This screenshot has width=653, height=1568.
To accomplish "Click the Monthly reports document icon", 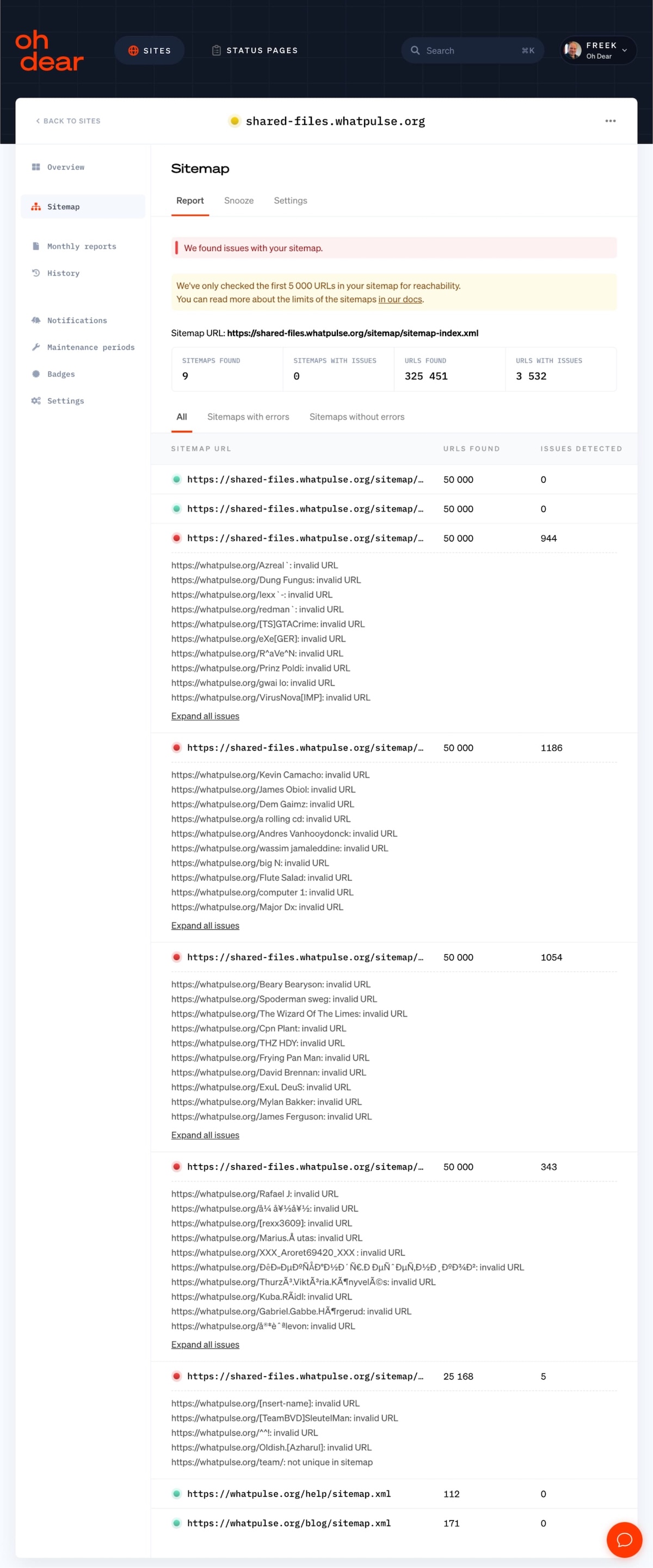I will click(x=35, y=246).
